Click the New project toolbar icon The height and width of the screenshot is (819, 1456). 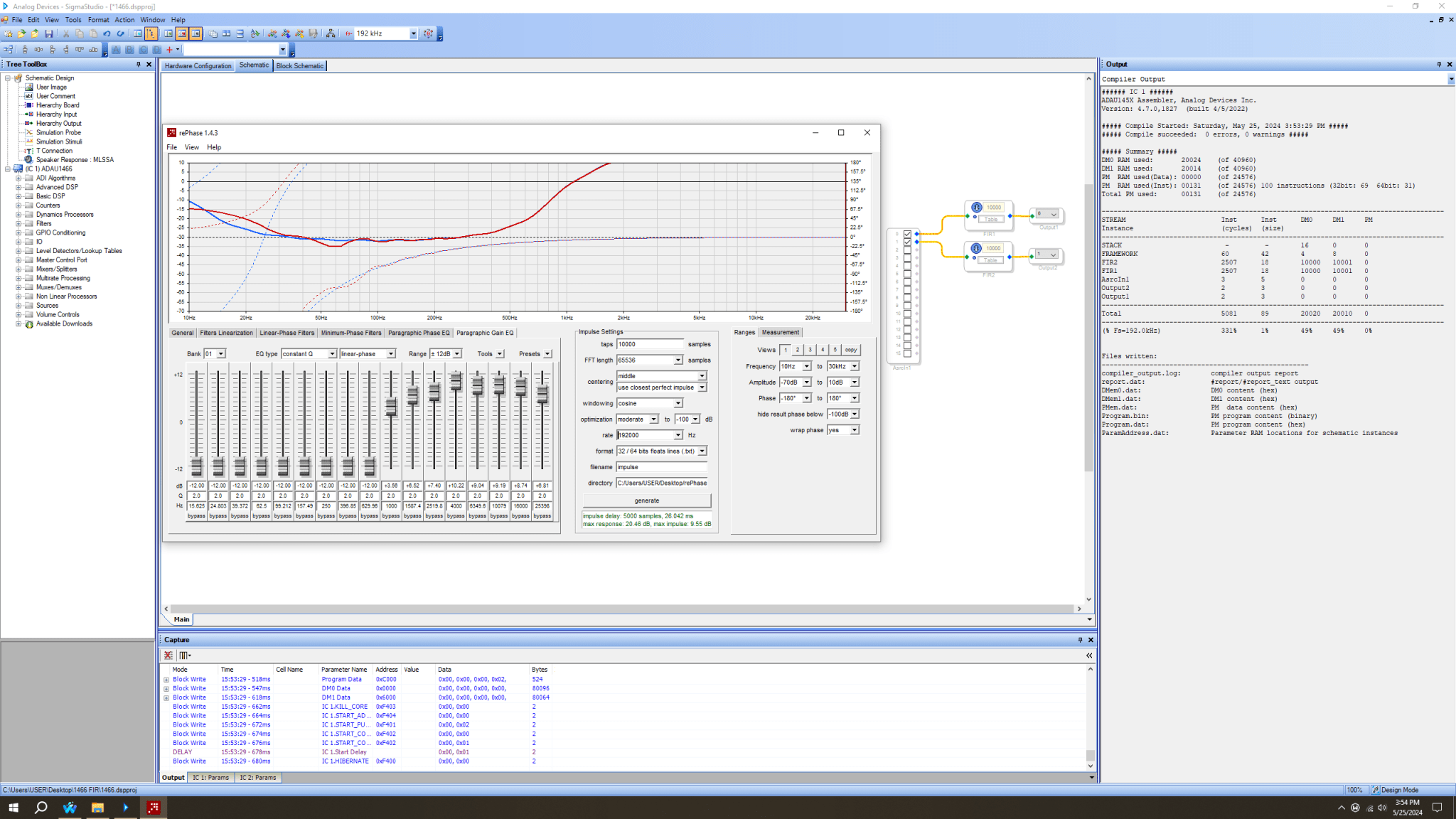tap(8, 33)
